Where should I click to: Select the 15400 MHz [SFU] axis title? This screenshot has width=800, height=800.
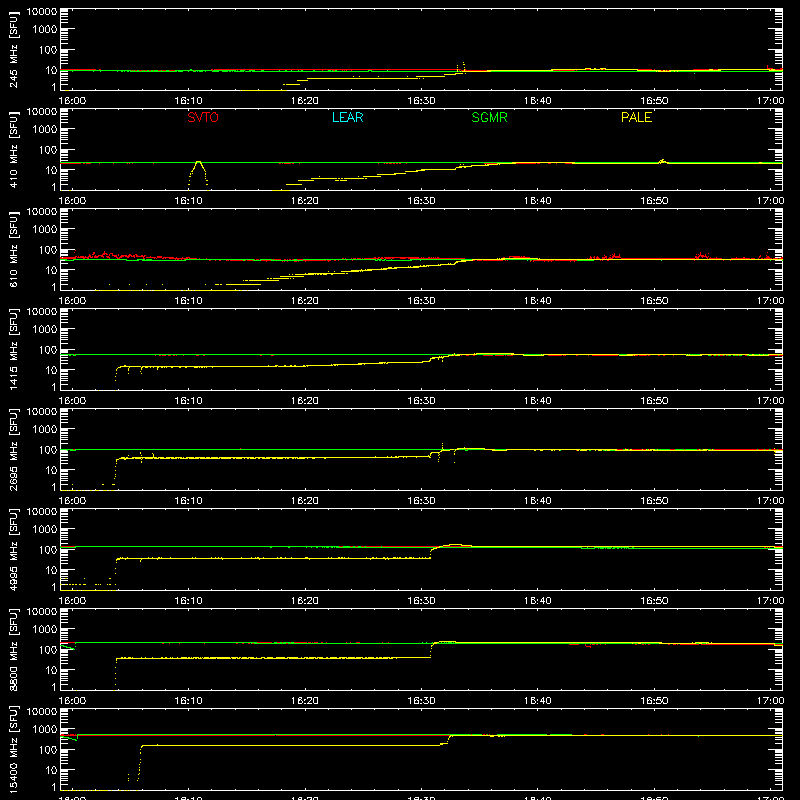(x=13, y=749)
